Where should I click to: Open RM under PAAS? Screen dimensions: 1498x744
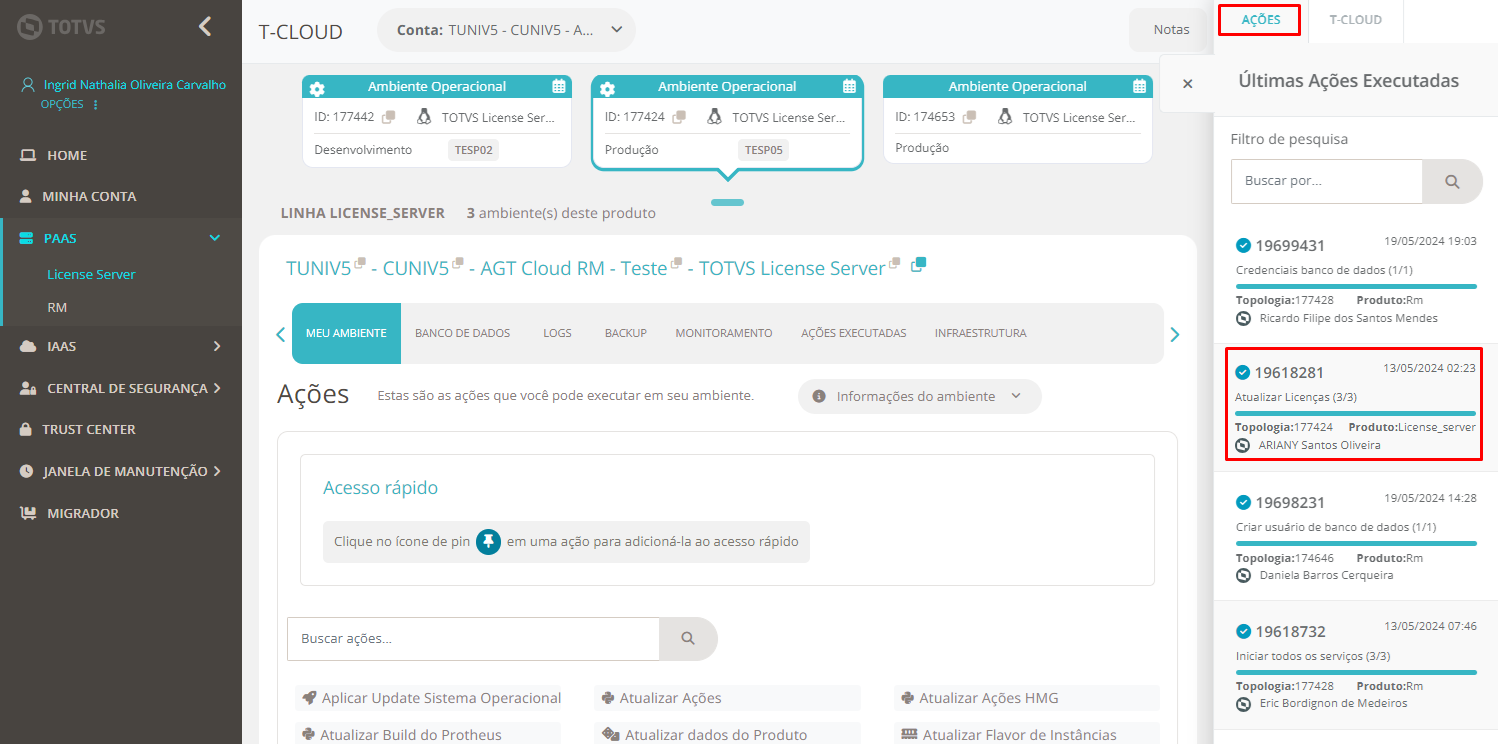click(x=57, y=307)
